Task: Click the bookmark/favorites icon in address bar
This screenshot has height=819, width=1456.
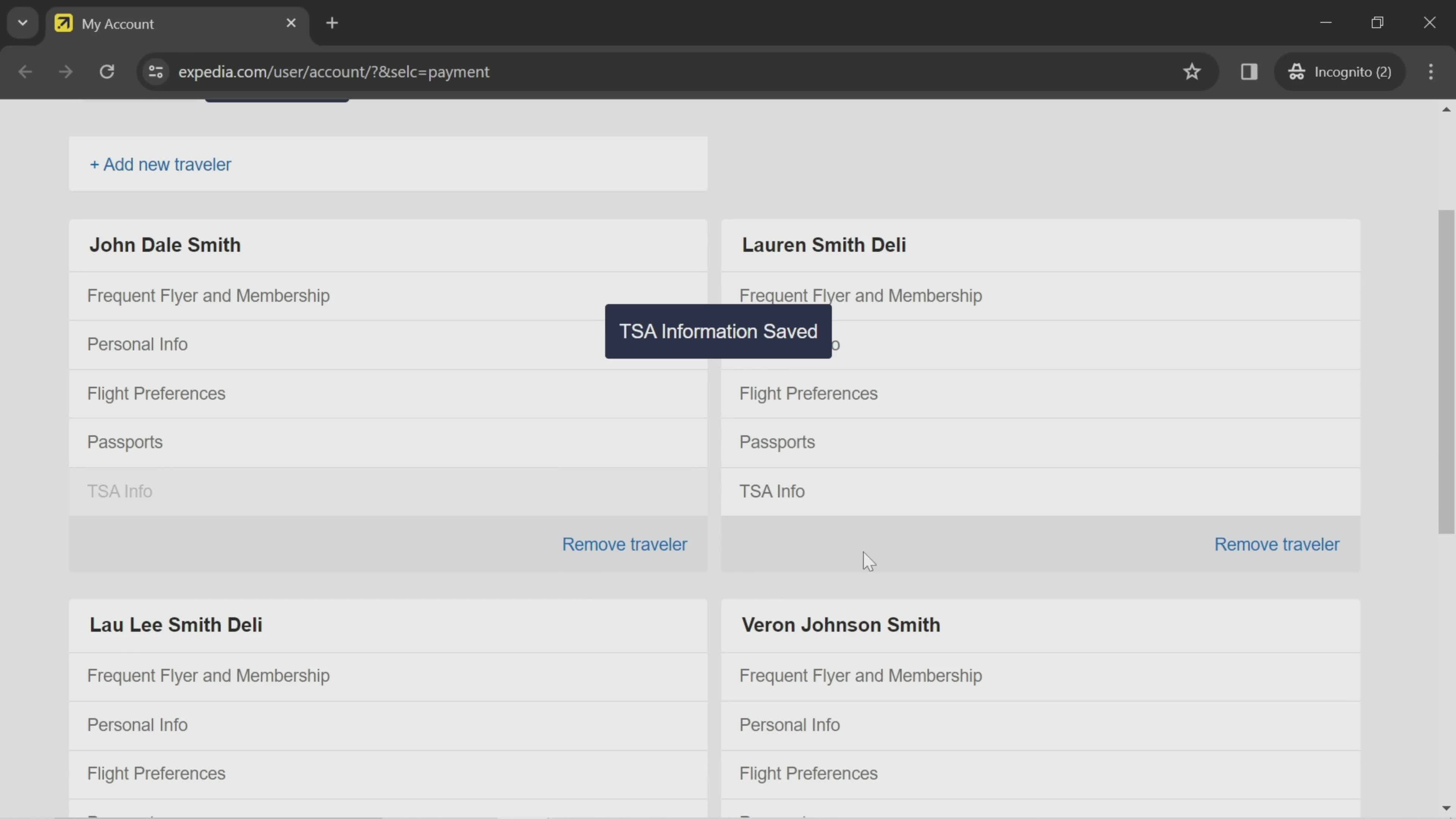Action: [1192, 71]
